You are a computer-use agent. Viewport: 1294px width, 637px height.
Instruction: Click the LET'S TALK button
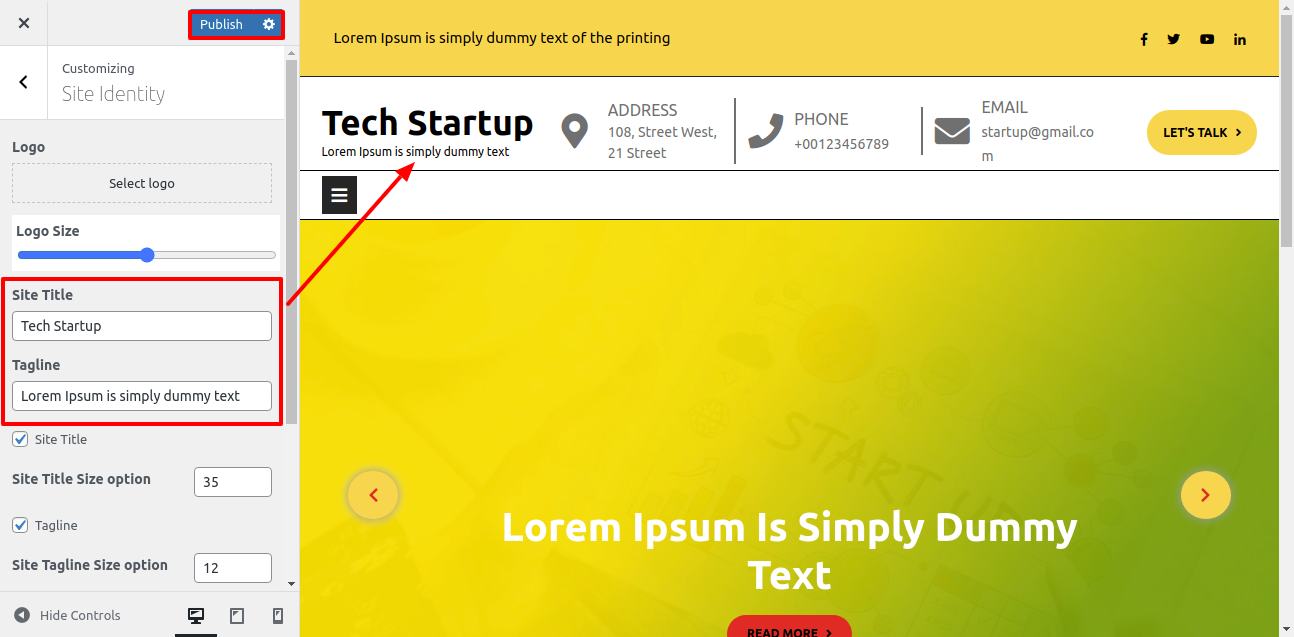tap(1201, 132)
